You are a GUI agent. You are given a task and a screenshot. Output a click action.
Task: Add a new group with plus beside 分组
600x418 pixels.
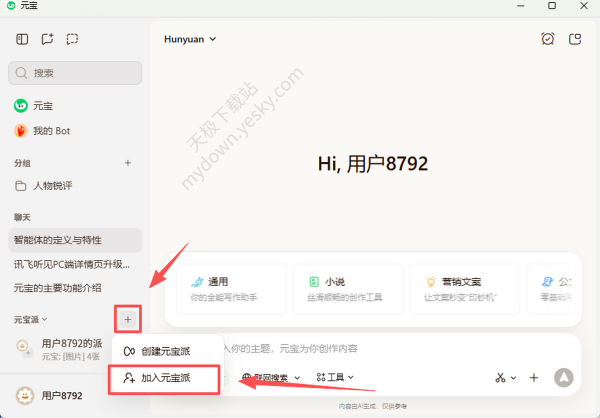[x=127, y=162]
